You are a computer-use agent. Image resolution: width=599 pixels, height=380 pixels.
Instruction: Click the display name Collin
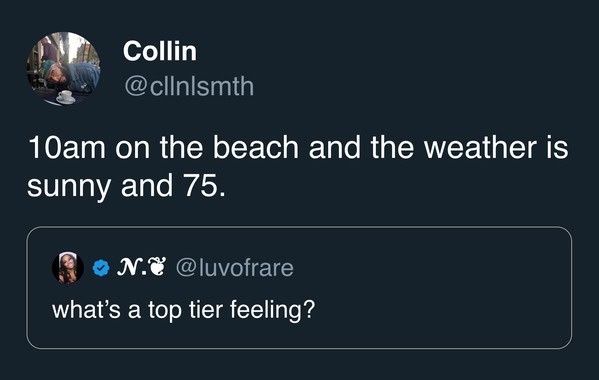click(160, 51)
